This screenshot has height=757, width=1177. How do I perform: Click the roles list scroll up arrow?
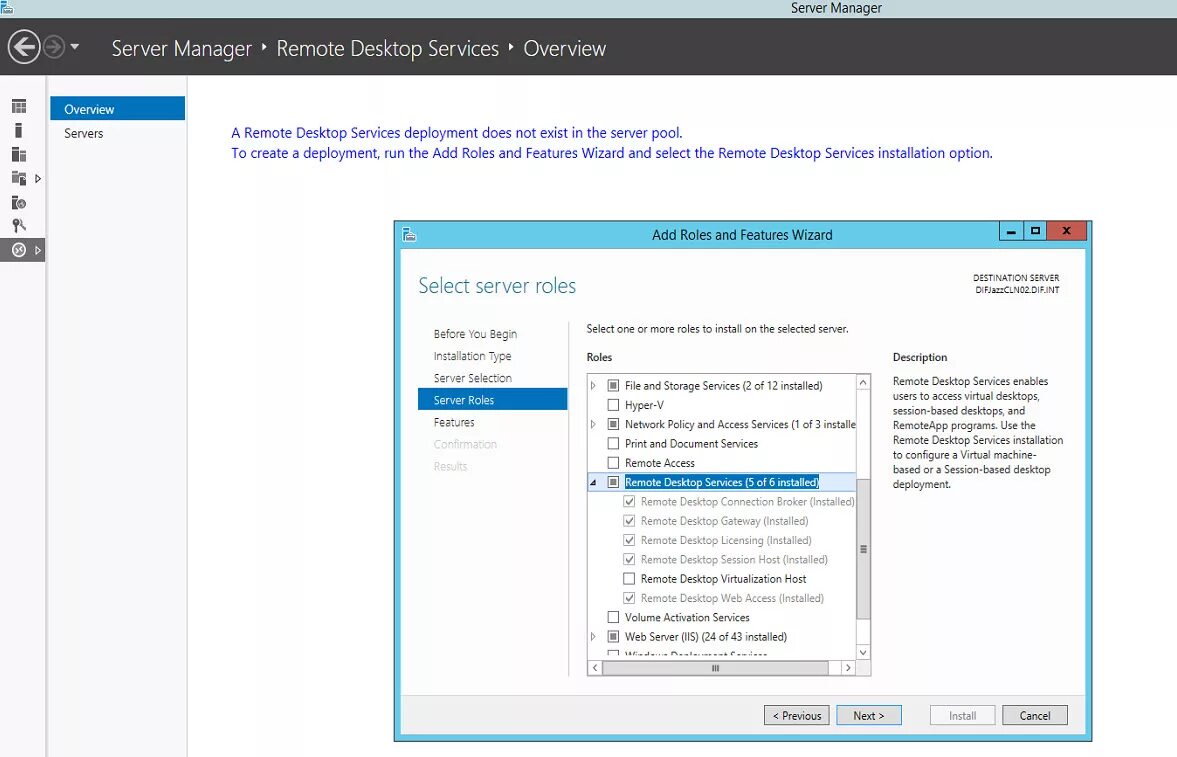863,382
